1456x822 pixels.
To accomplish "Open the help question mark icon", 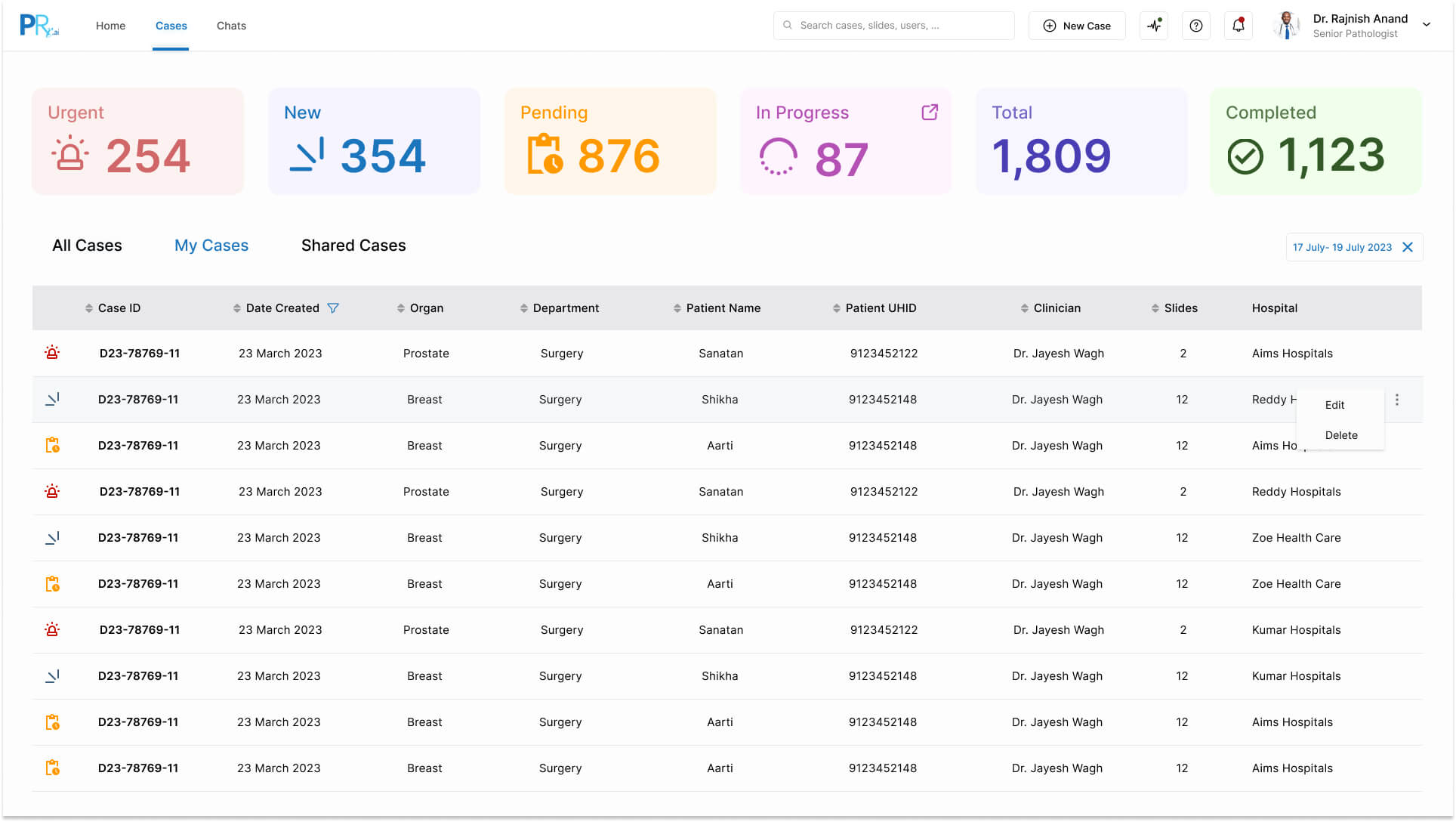I will 1195,26.
